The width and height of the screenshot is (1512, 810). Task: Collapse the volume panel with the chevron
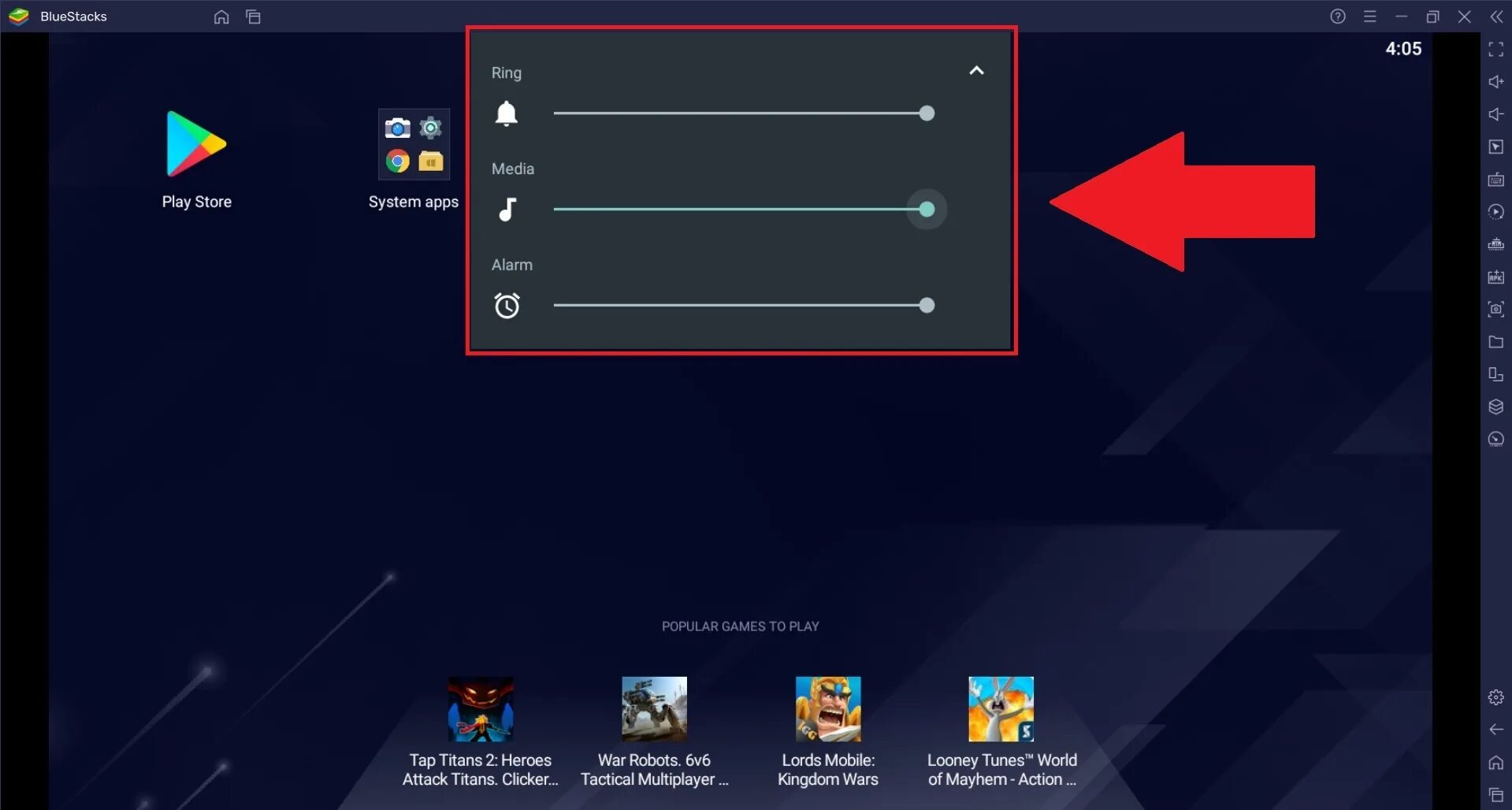(x=976, y=71)
